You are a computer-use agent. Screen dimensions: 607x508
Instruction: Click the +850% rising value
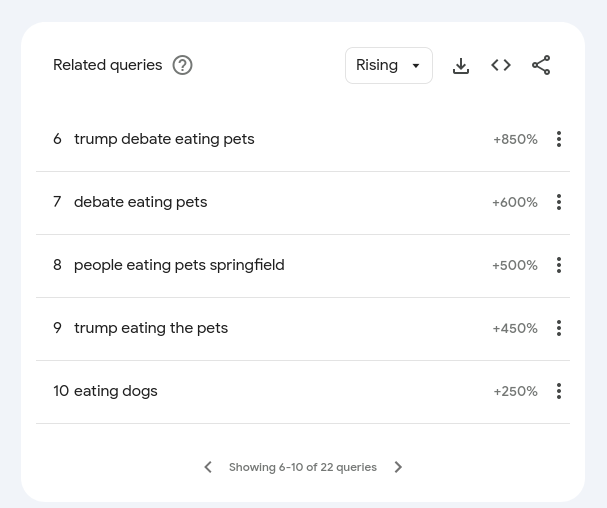point(515,139)
